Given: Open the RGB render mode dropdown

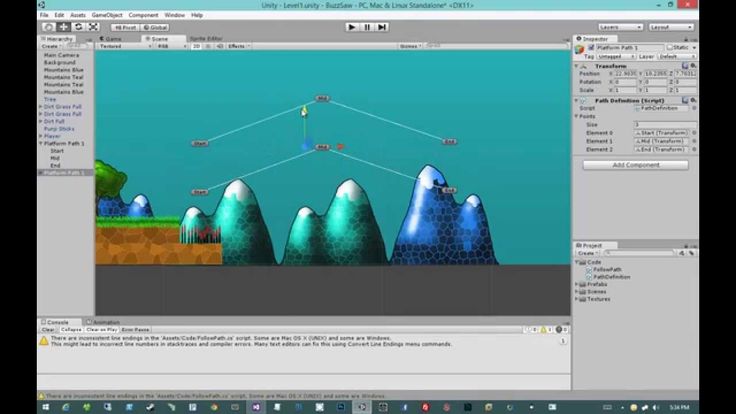Looking at the screenshot, I should pos(171,46).
